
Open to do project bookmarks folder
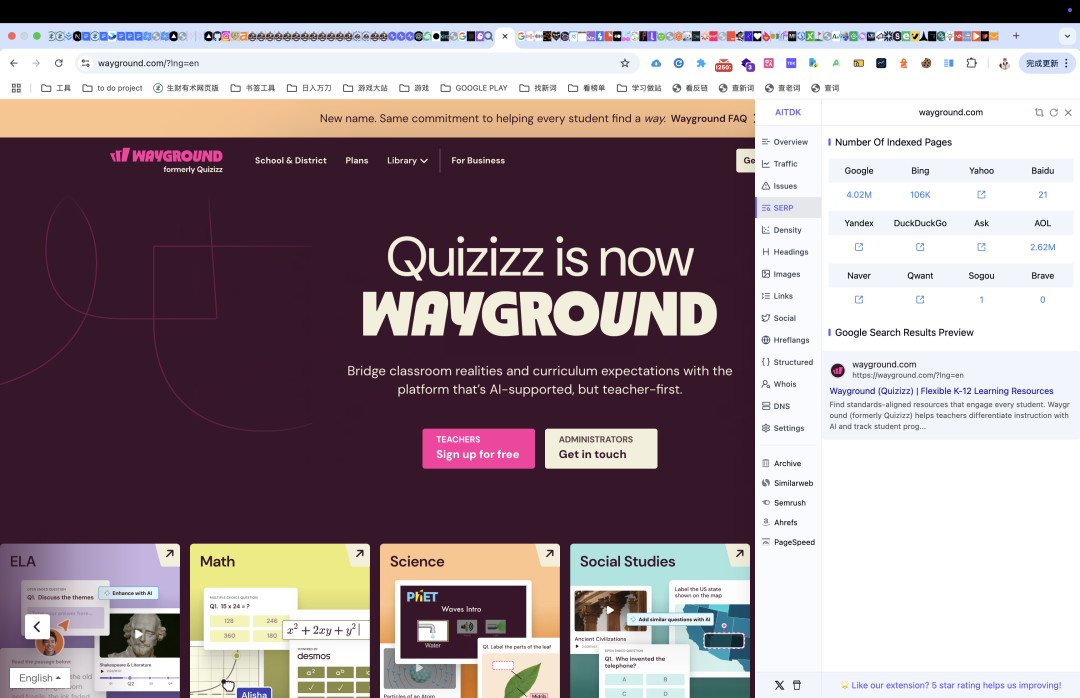coord(112,88)
